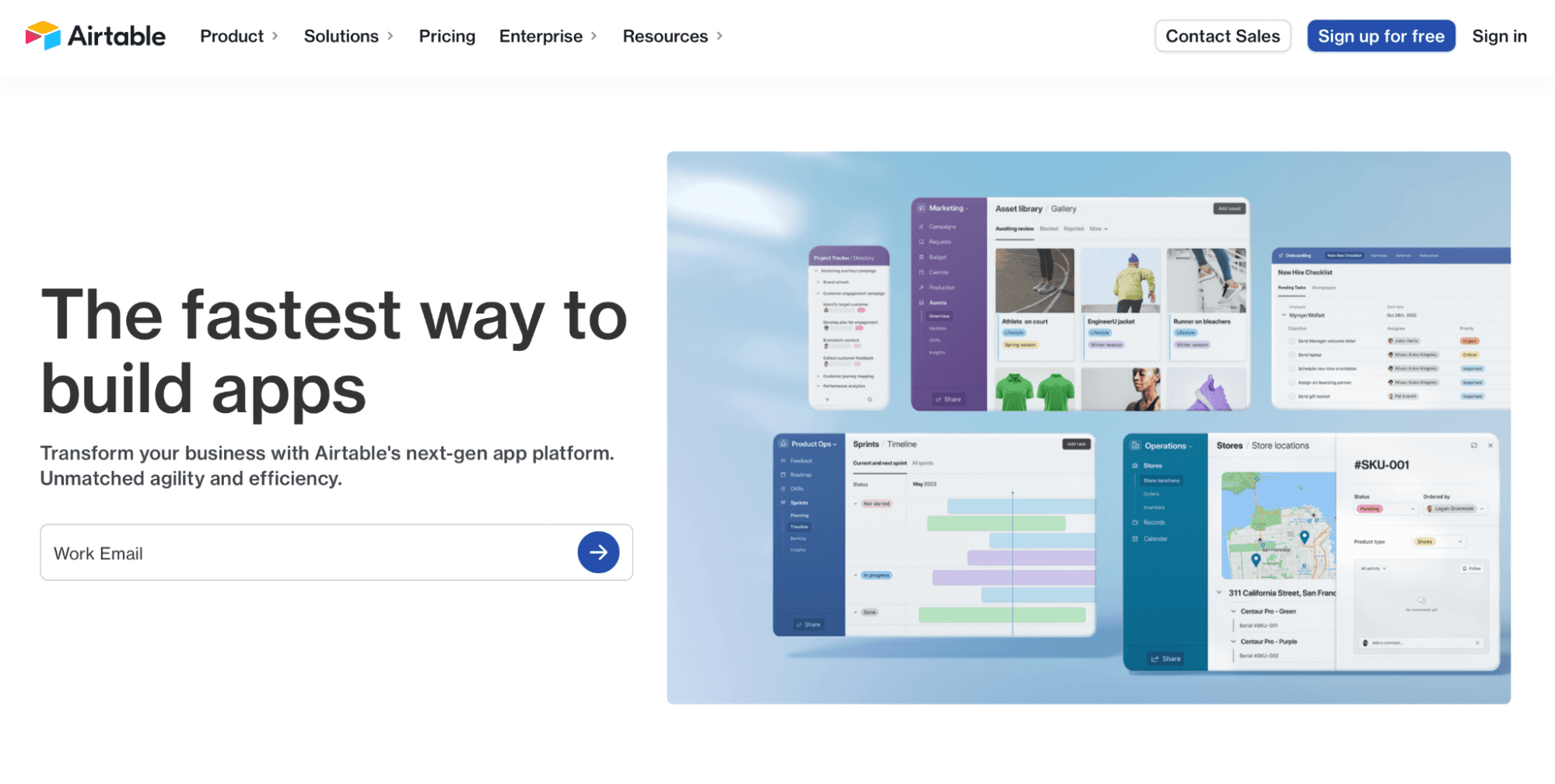Click the Runner on bleachers thumbnail
The image size is (1555, 784).
pos(1207,281)
